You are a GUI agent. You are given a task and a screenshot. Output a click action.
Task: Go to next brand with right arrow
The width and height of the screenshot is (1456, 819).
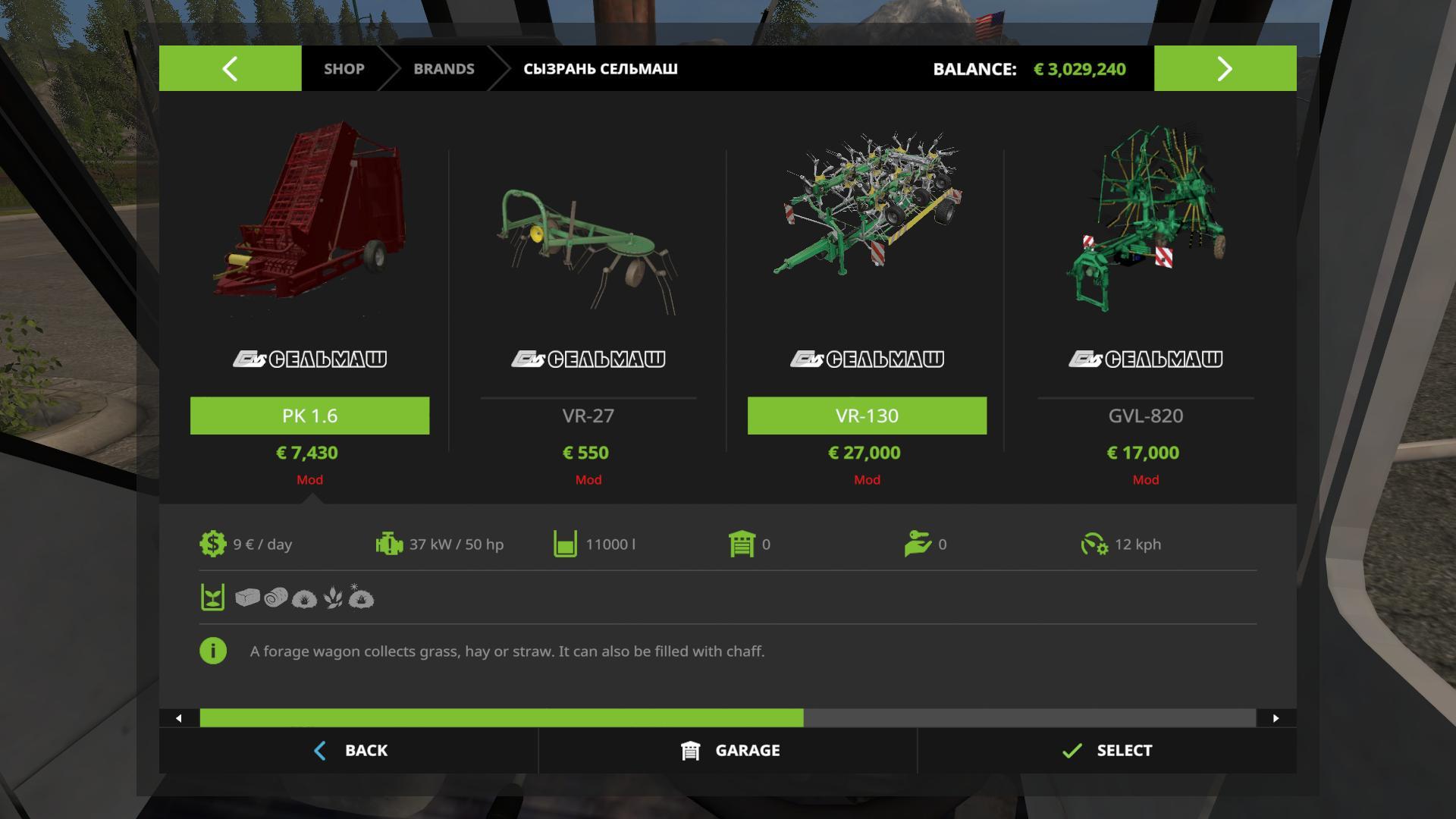1225,68
